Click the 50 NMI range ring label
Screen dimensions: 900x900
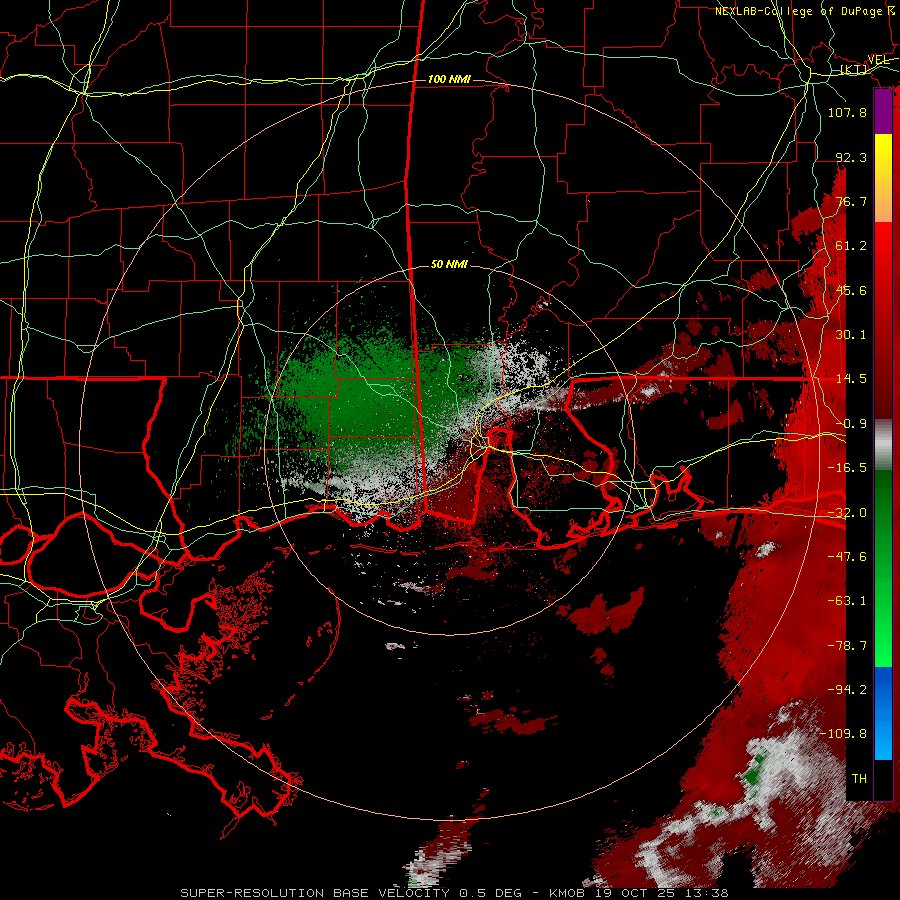449,265
